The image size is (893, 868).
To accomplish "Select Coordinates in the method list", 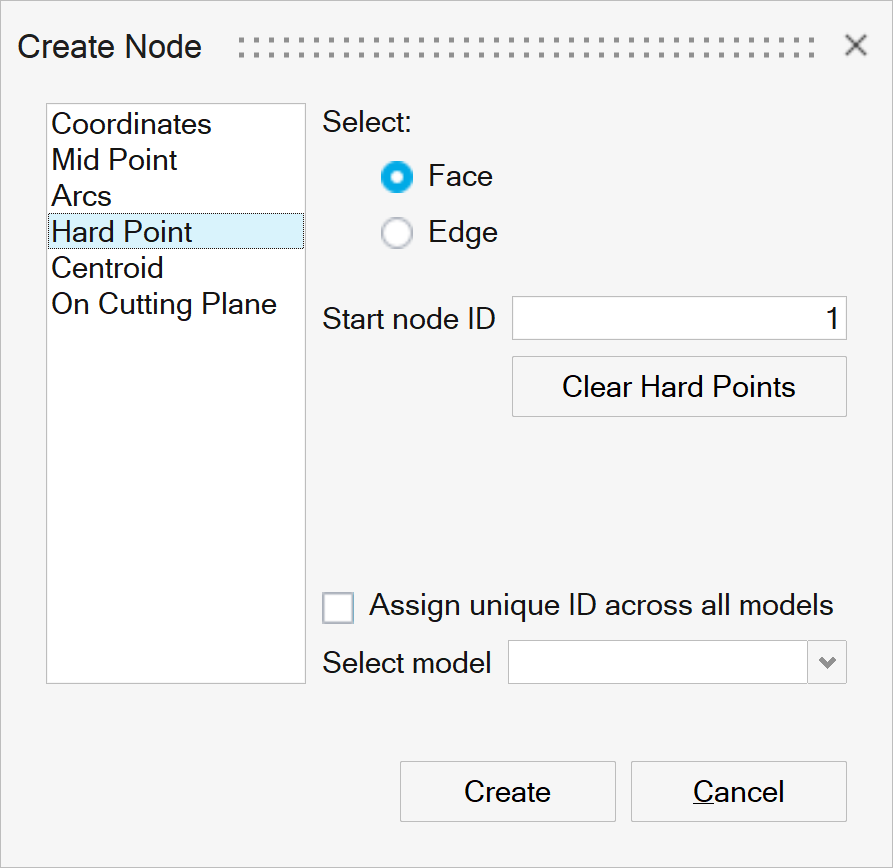I will point(131,124).
